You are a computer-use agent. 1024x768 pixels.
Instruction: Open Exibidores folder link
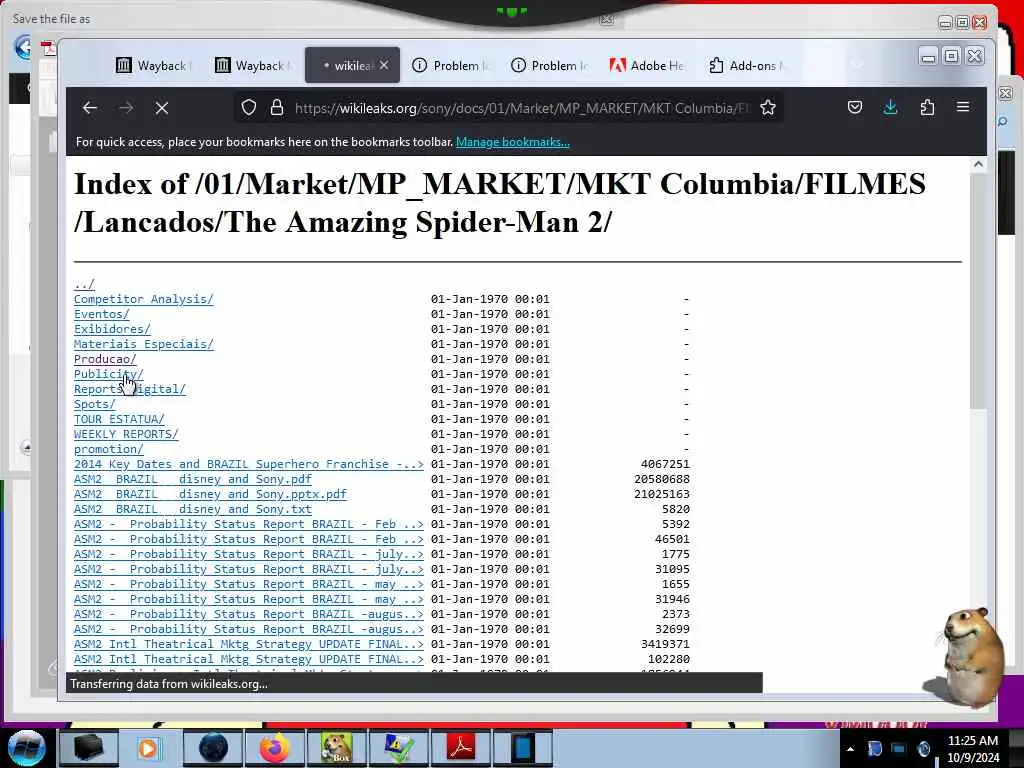[x=112, y=329]
